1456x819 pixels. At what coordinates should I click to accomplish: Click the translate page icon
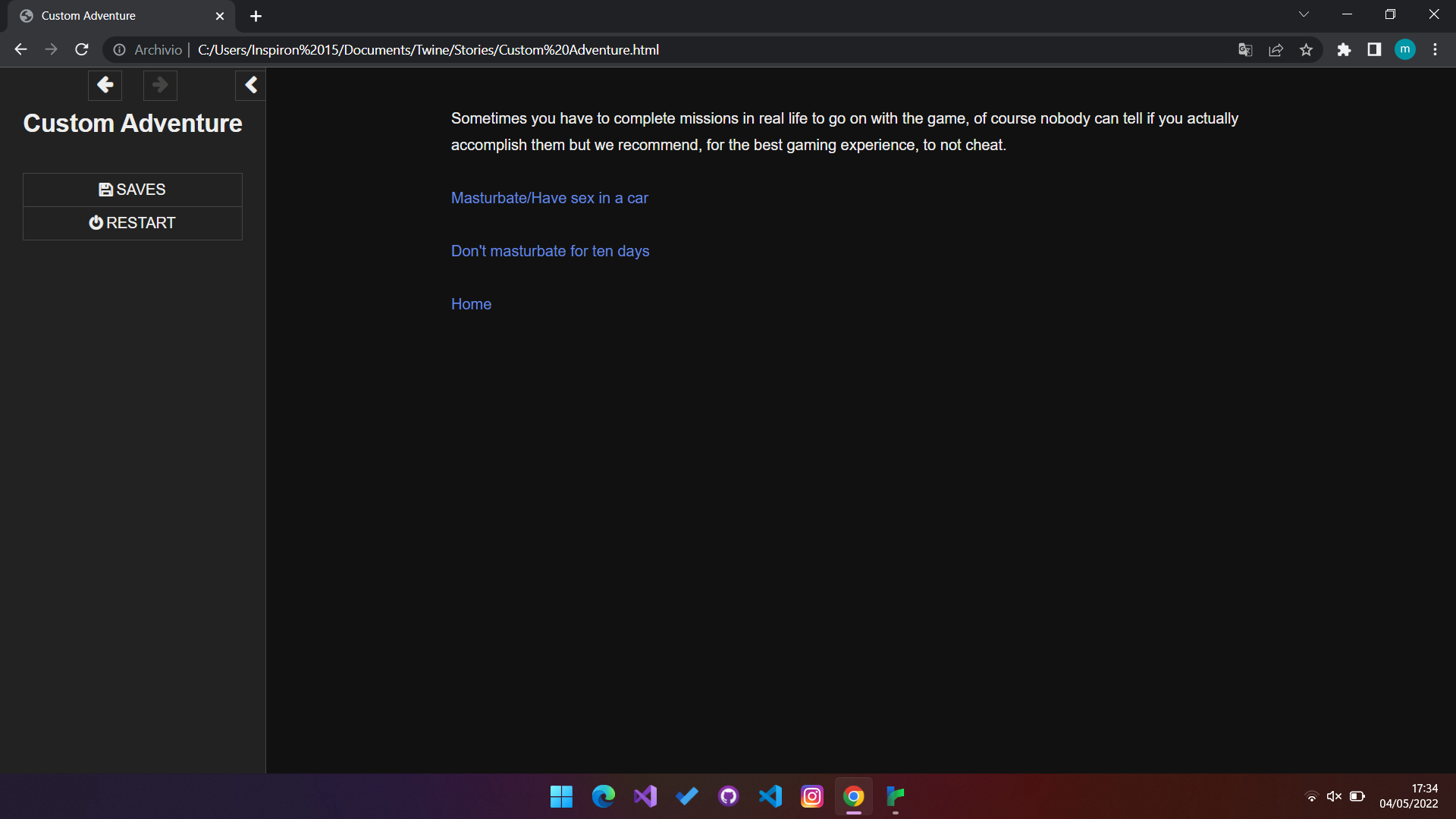coord(1245,50)
